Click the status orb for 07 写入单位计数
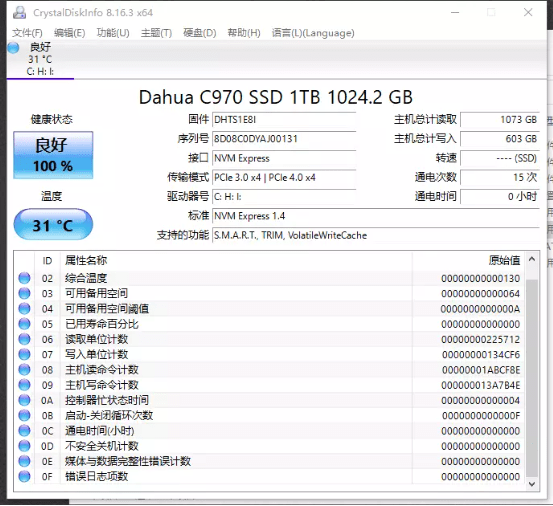The width and height of the screenshot is (553, 506). coord(24,354)
